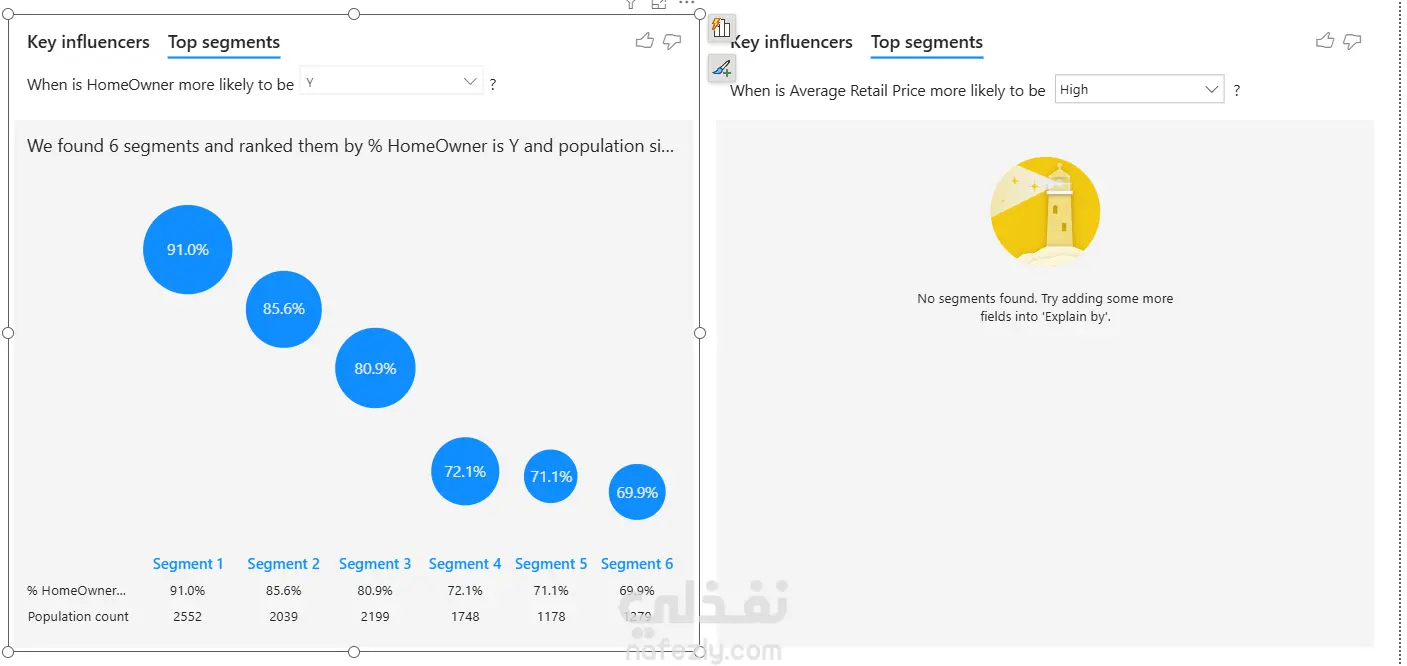Open the Segment 4 link
Screen dimensions: 1407x666
(465, 564)
